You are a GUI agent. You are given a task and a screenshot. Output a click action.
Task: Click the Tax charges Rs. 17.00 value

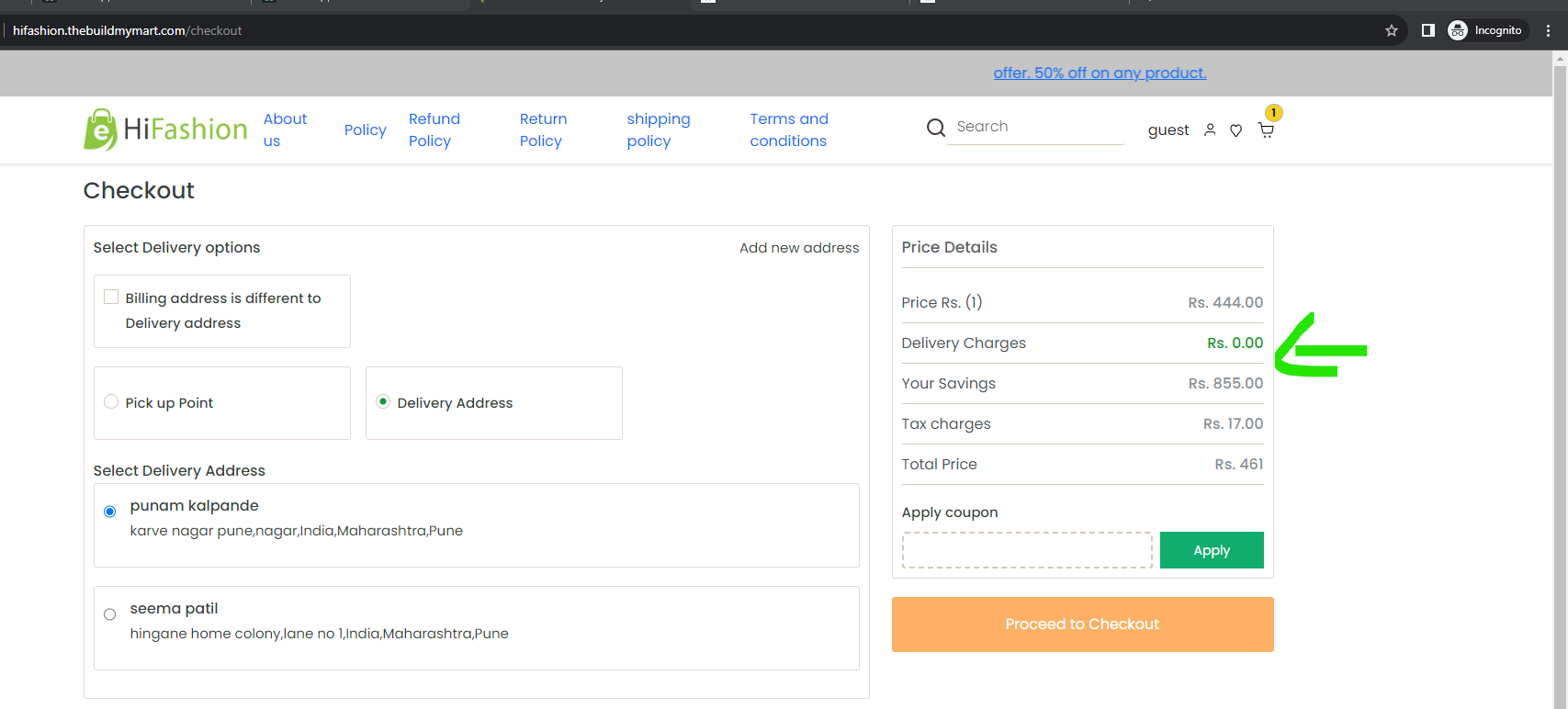[x=1233, y=423]
